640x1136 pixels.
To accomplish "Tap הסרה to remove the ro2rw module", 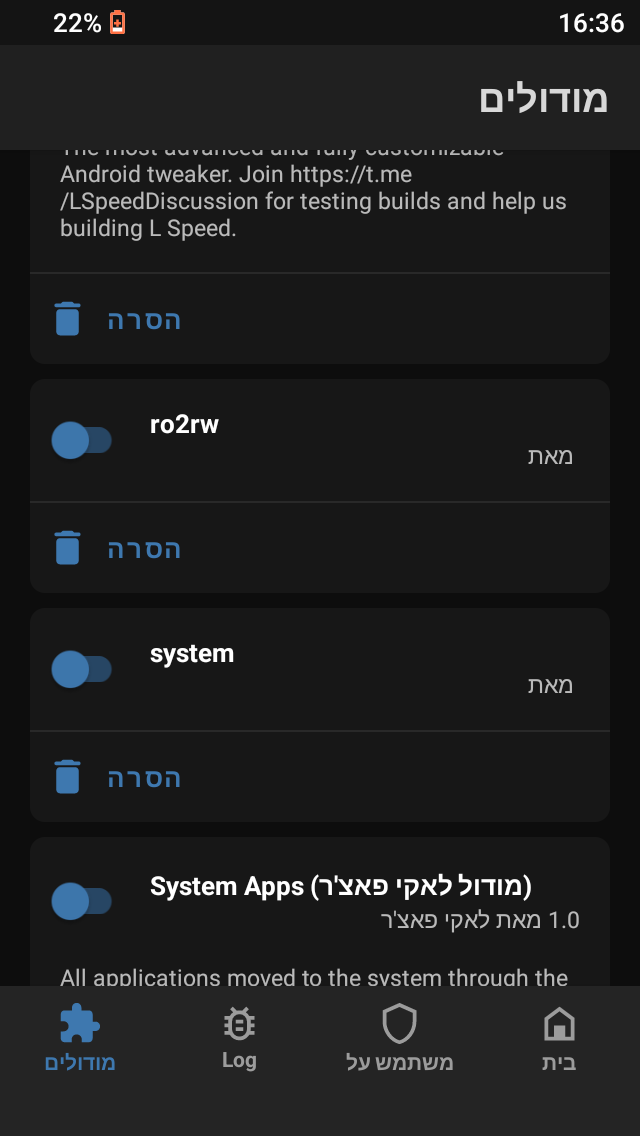I will pos(143,547).
